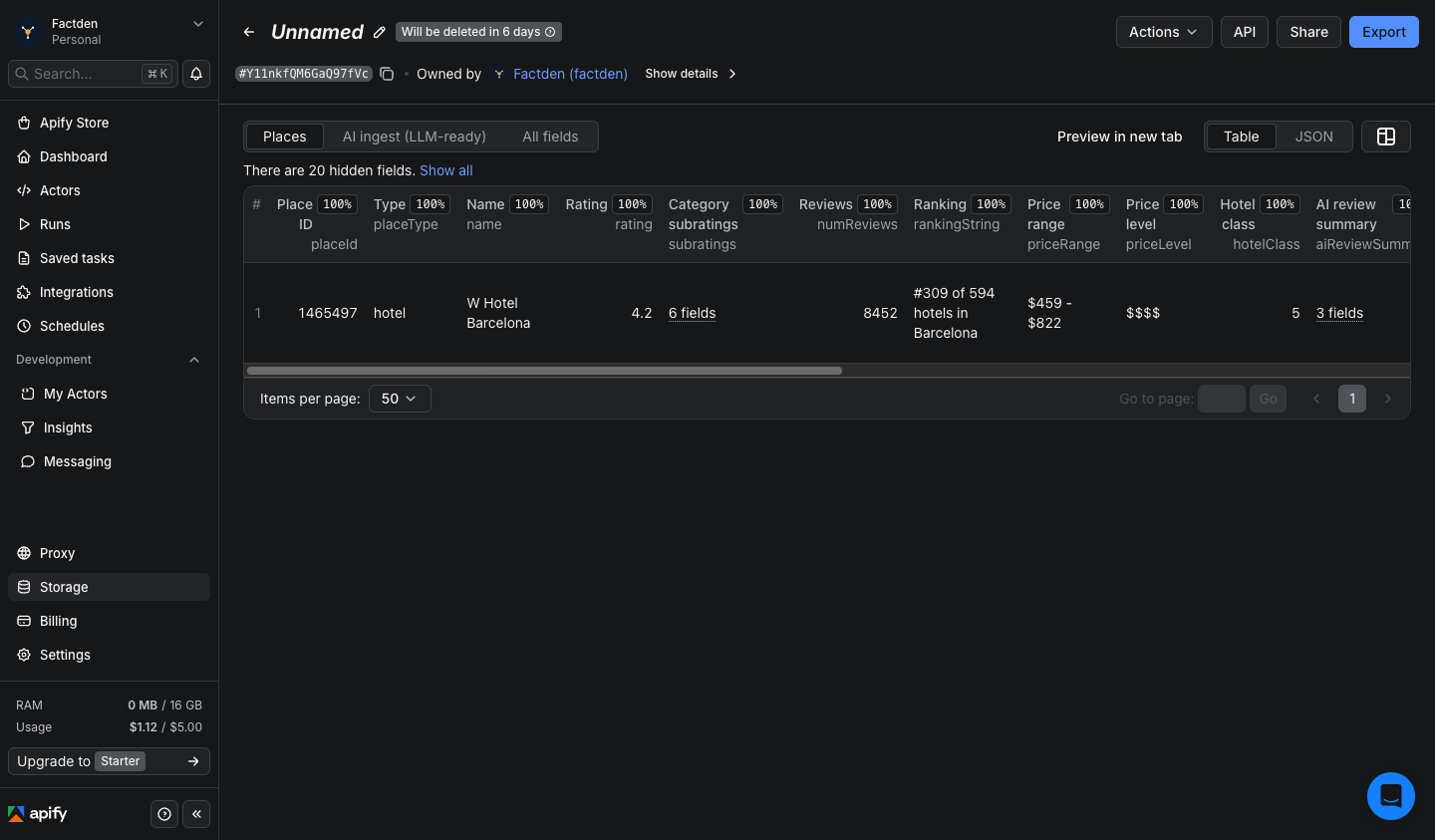
Task: Focus the Go to page input
Action: click(x=1221, y=399)
